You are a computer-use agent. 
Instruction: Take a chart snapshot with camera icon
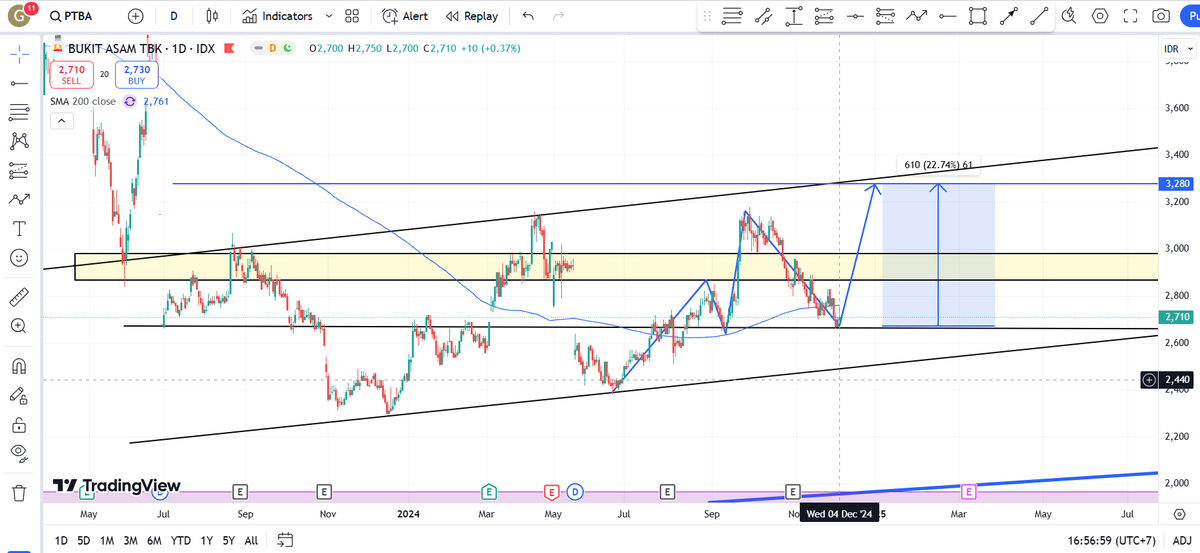coord(1160,16)
